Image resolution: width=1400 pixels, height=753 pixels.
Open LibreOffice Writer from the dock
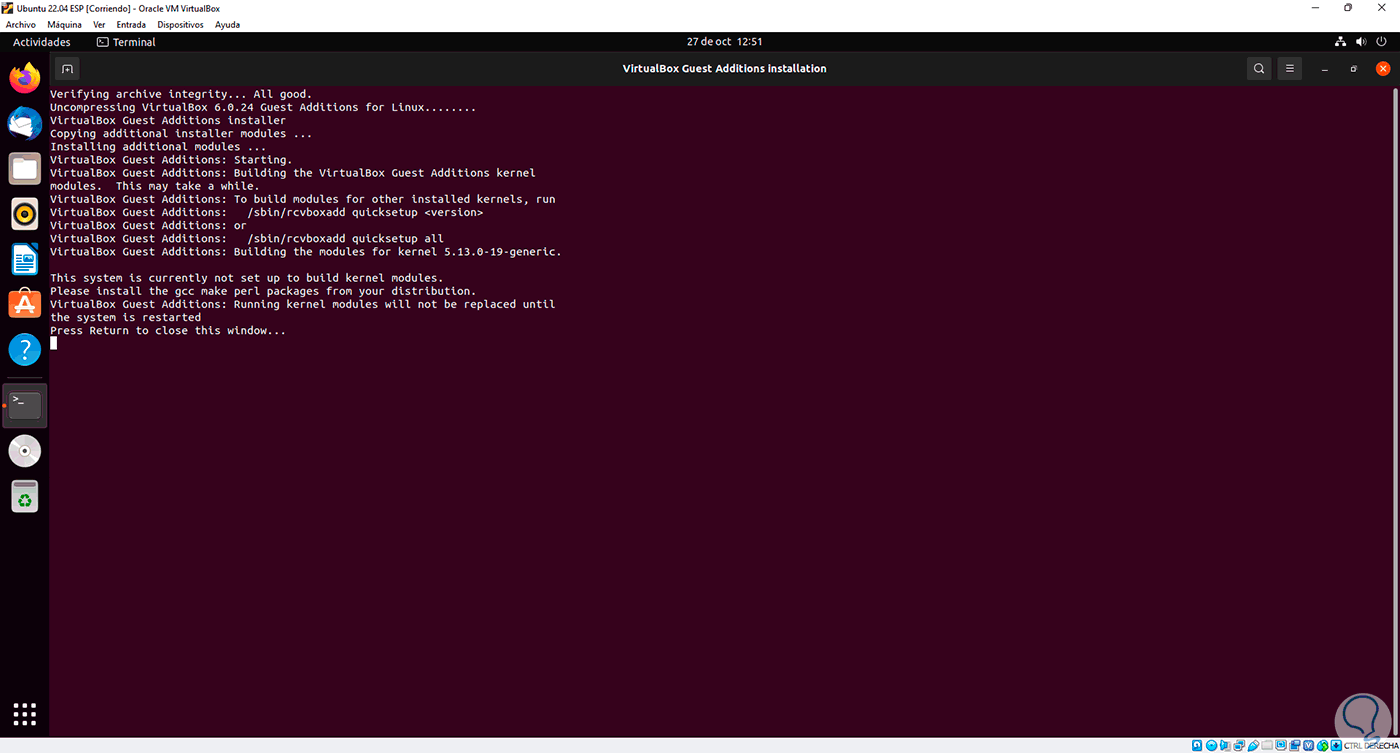pos(25,259)
